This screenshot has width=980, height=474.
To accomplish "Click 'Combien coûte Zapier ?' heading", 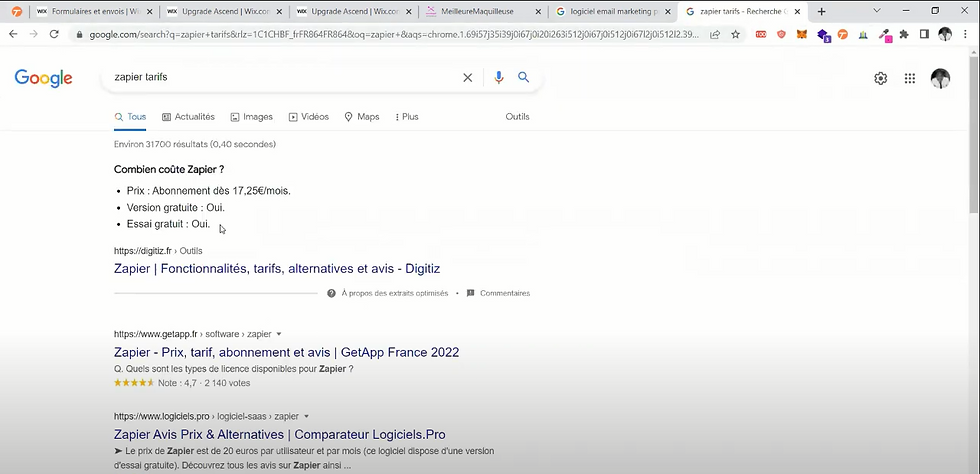I will tap(169, 169).
